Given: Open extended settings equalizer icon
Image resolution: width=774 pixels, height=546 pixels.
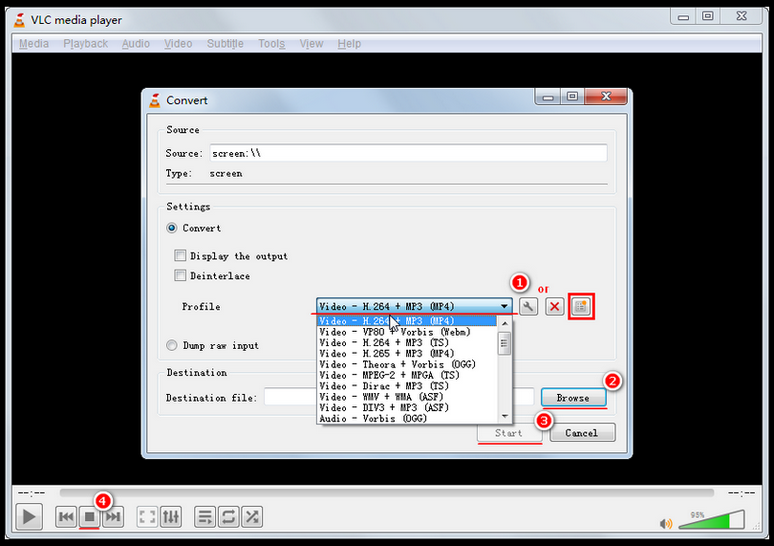Looking at the screenshot, I should pos(171,517).
